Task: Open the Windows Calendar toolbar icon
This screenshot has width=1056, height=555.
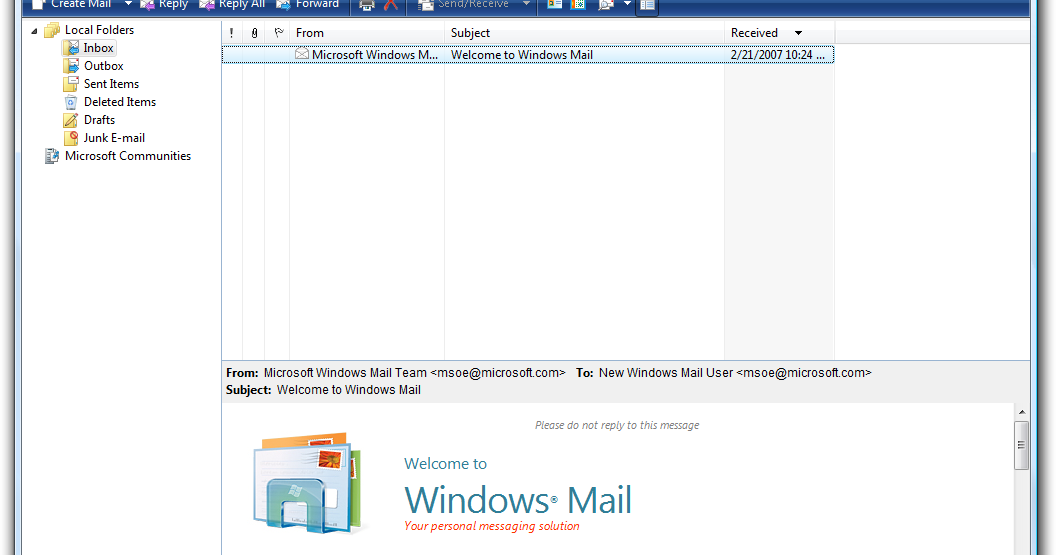Action: 579,5
